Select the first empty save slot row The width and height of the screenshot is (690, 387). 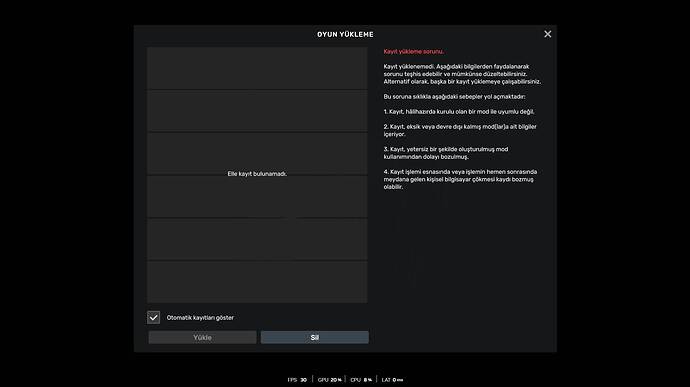pyautogui.click(x=257, y=68)
